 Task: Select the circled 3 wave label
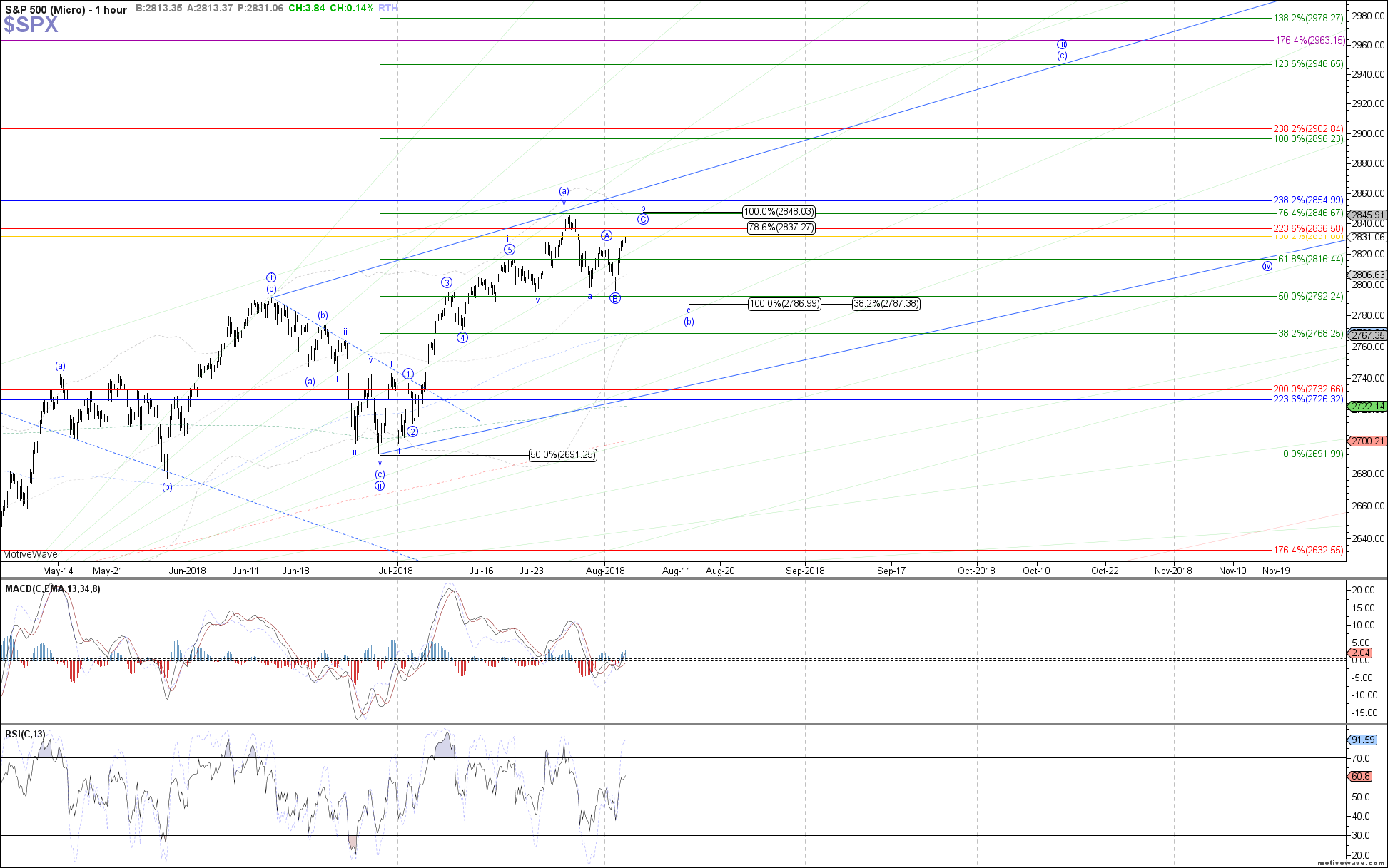pyautogui.click(x=447, y=282)
